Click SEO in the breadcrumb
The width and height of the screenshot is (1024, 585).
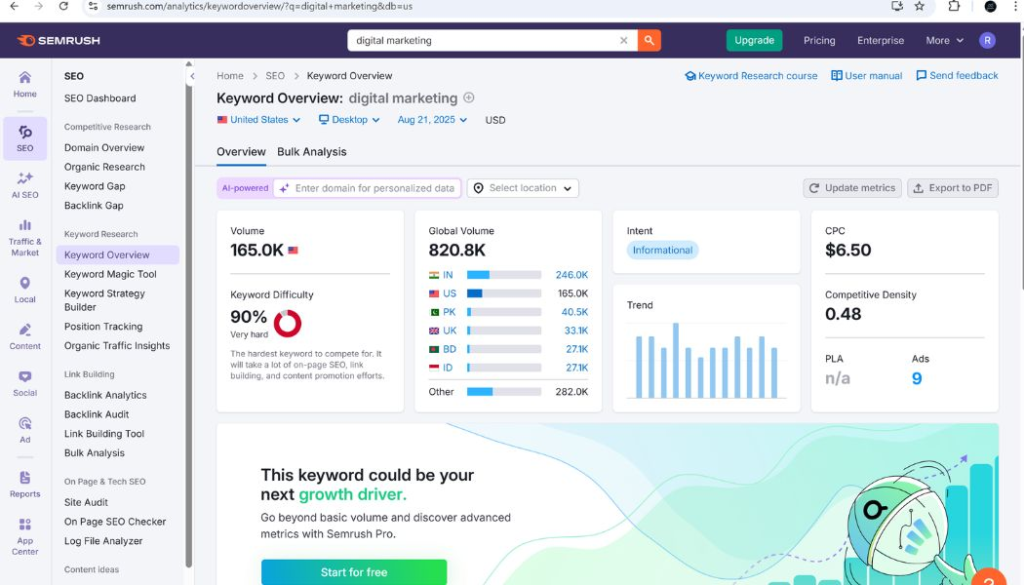click(275, 76)
